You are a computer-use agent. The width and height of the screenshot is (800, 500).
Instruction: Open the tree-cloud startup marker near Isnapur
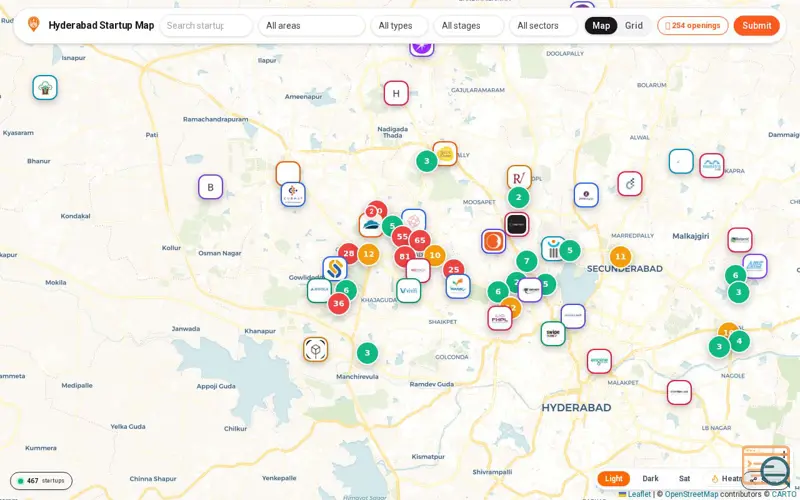[x=45, y=88]
